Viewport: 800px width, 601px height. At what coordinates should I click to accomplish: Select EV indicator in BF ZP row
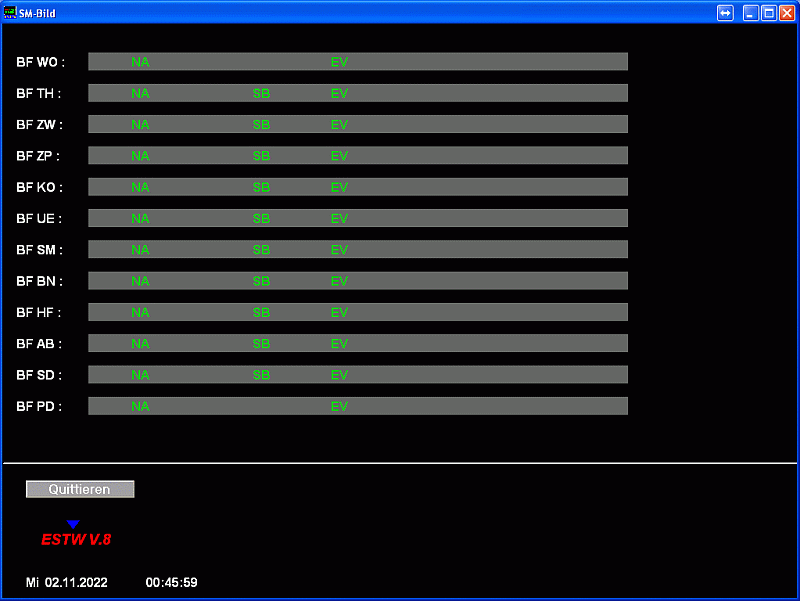(339, 156)
